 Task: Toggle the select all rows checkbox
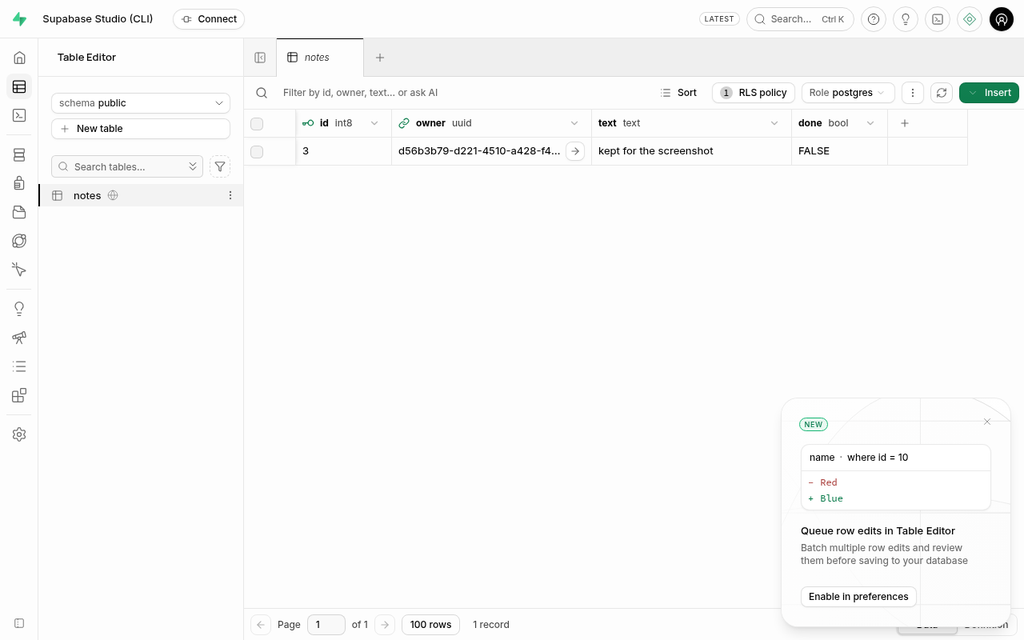coord(257,123)
